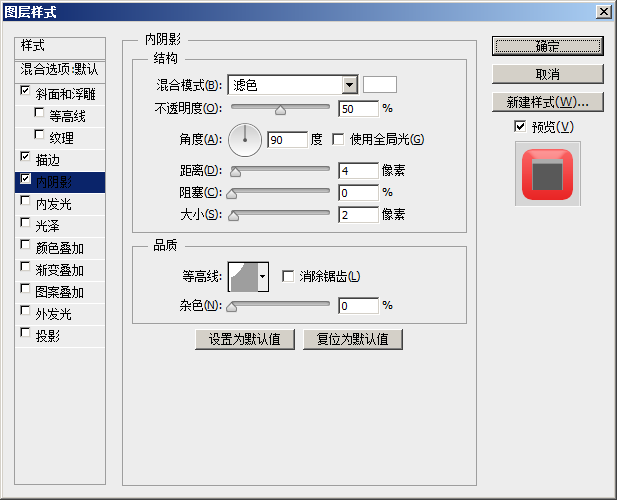Click the red style preview thumbnail
This screenshot has width=617, height=500.
[x=547, y=174]
